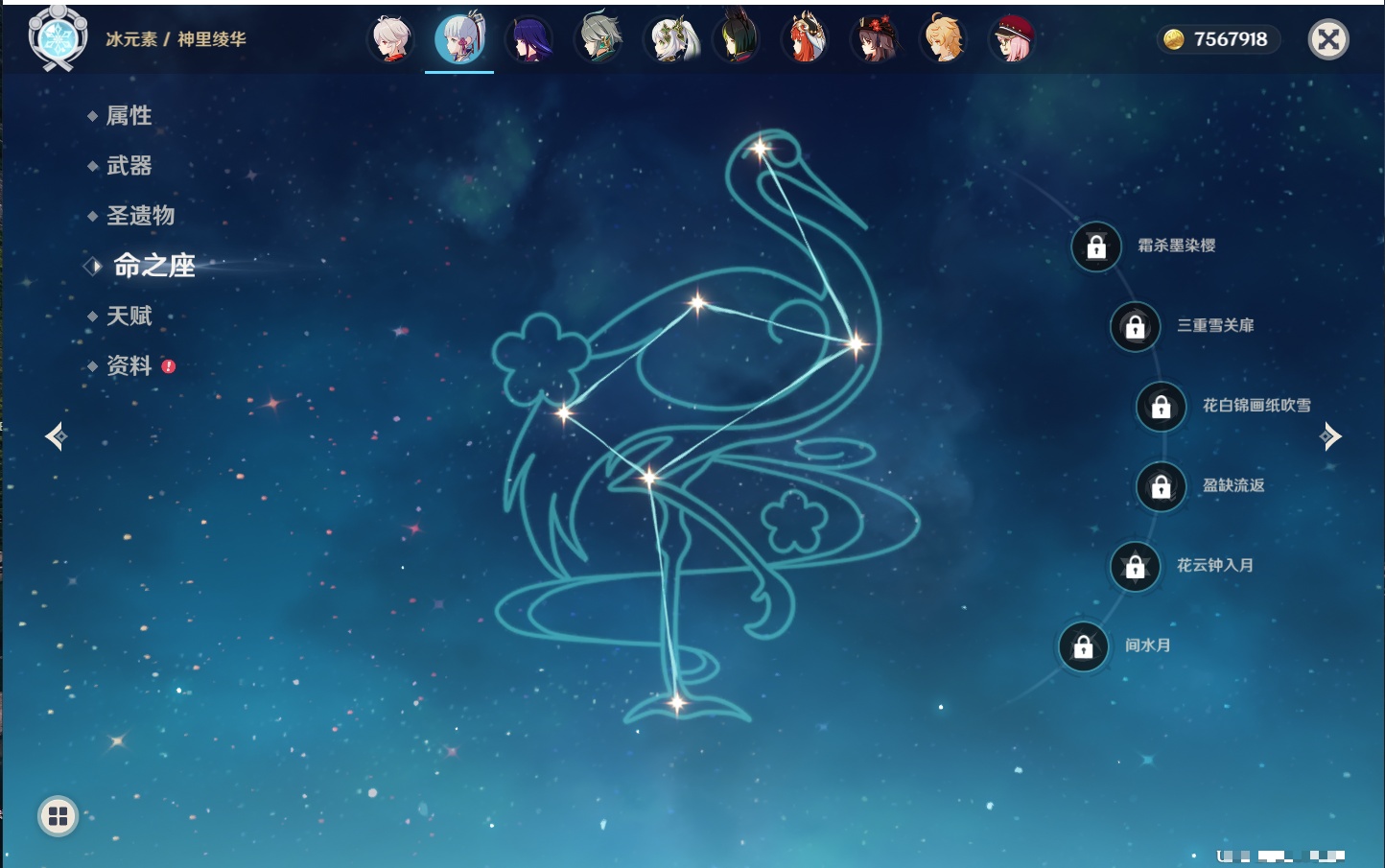Switch to the 天赋 talents tab

coord(129,316)
